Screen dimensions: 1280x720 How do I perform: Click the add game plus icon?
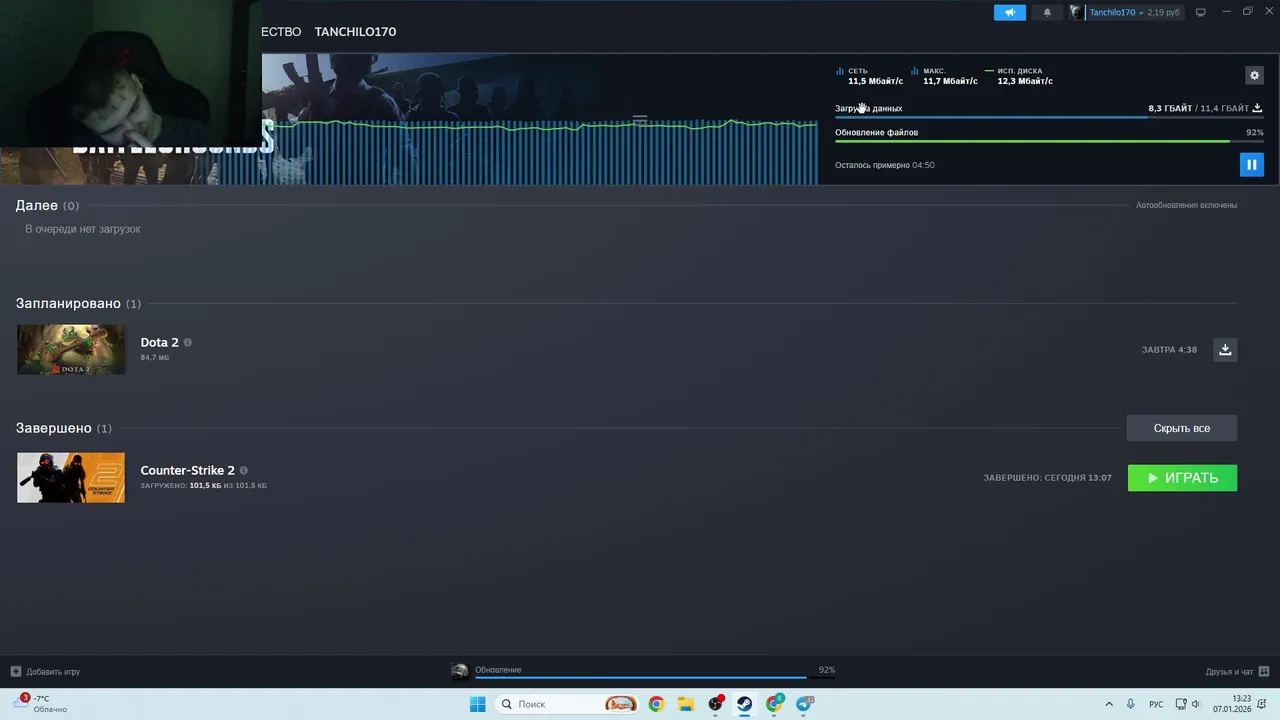click(x=15, y=672)
